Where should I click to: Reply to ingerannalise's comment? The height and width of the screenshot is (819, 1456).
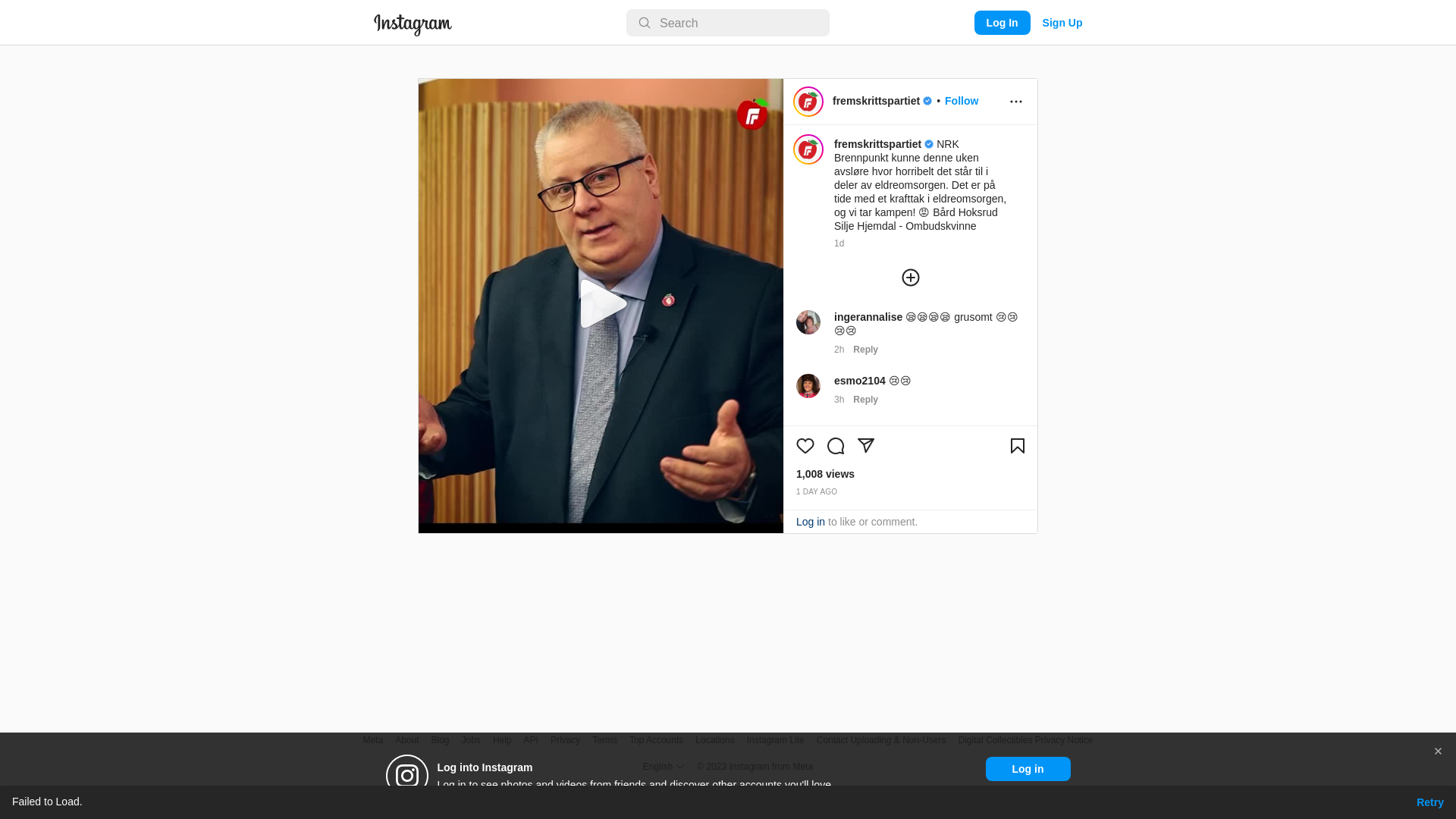(x=865, y=350)
